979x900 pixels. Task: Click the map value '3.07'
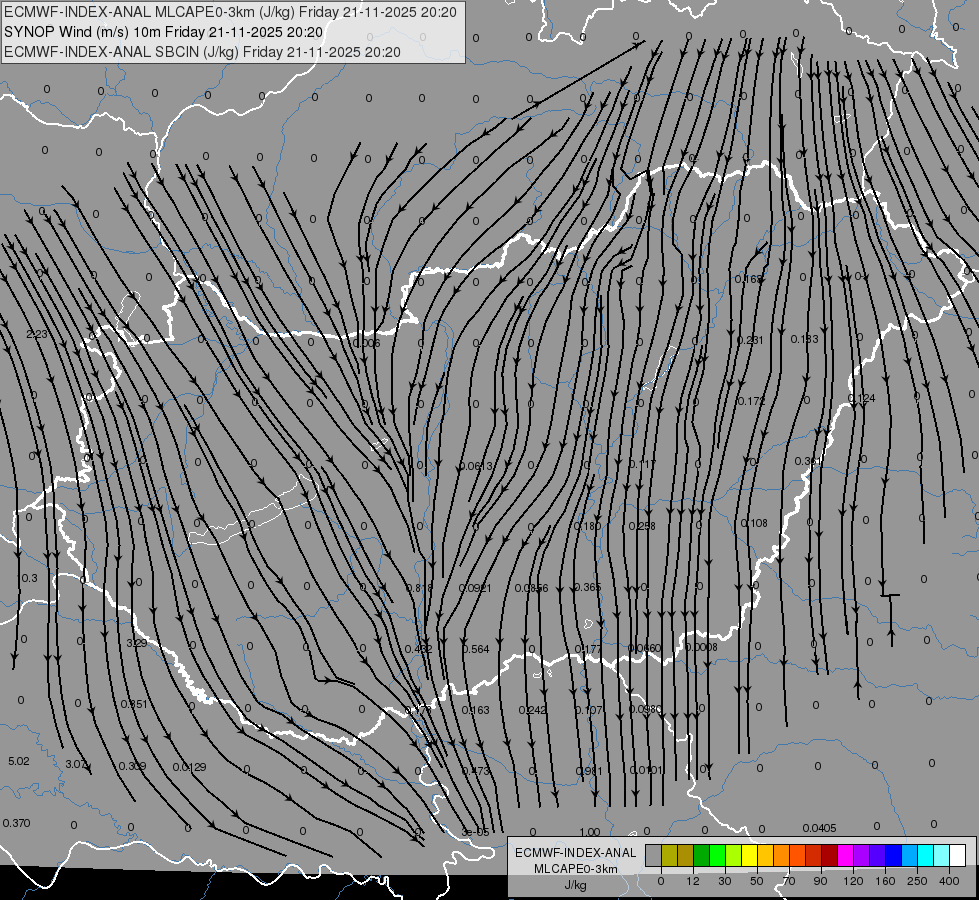coord(76,764)
